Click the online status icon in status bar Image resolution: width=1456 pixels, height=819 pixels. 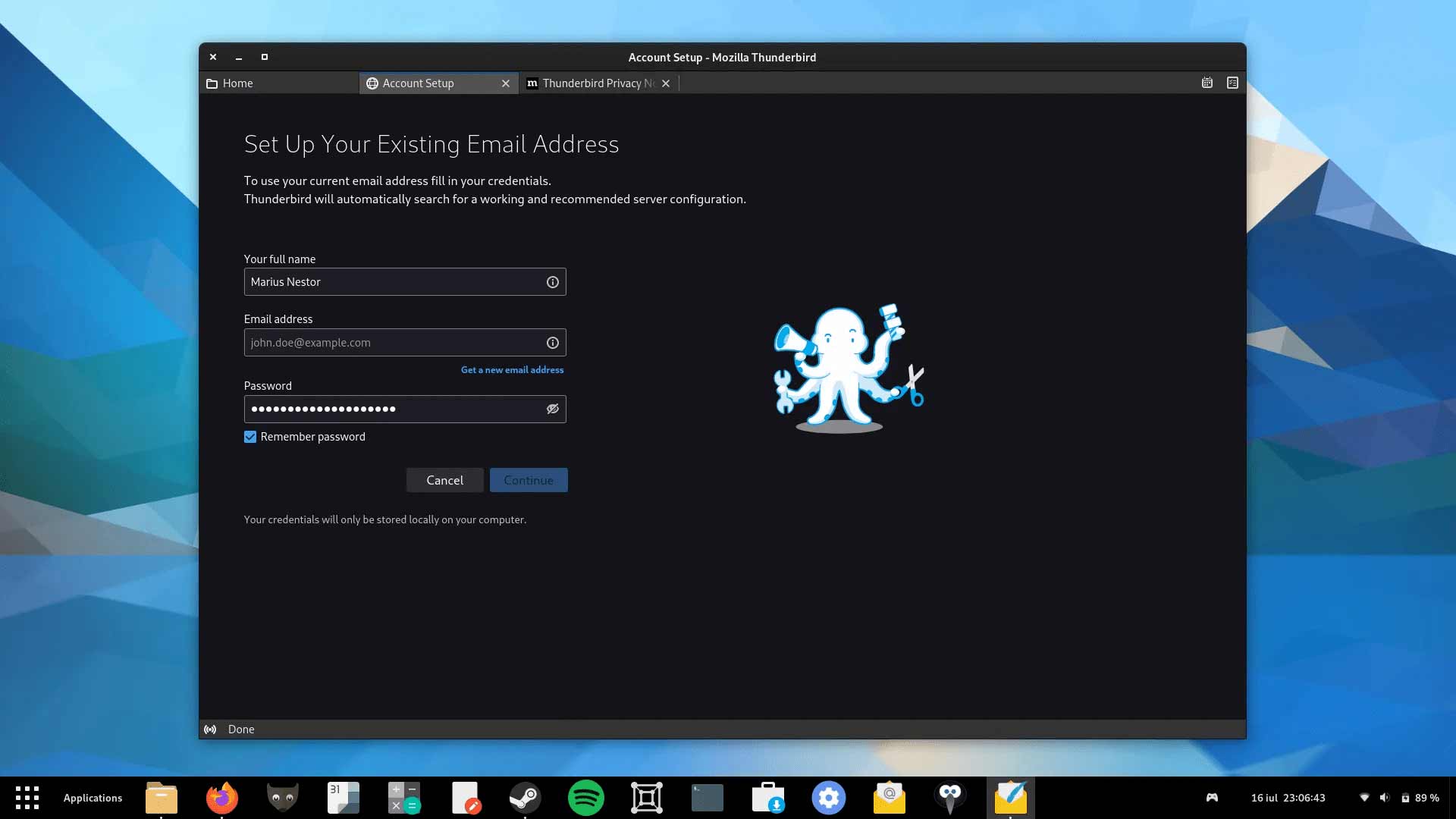point(210,730)
